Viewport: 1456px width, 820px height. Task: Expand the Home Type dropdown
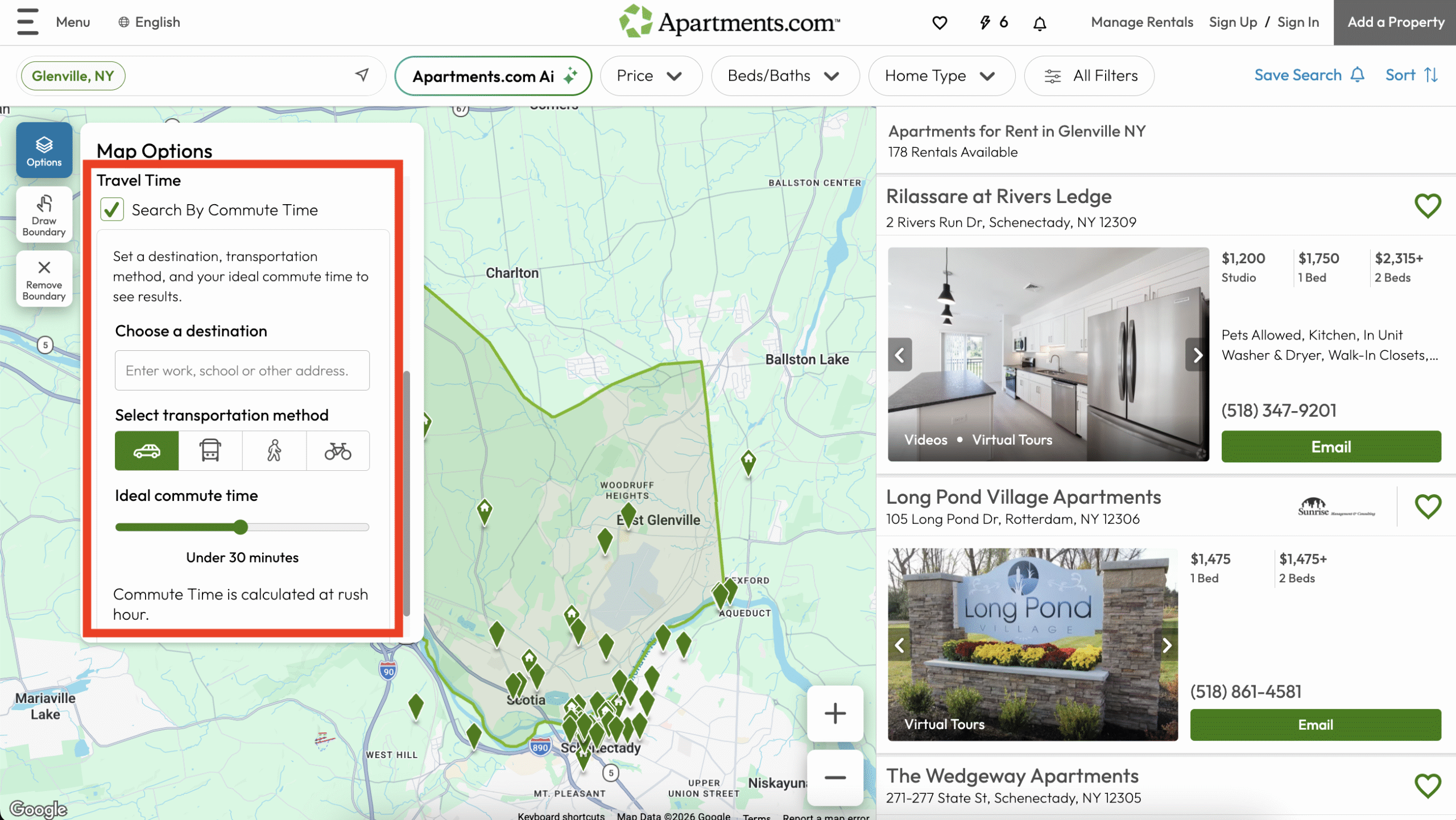[941, 76]
